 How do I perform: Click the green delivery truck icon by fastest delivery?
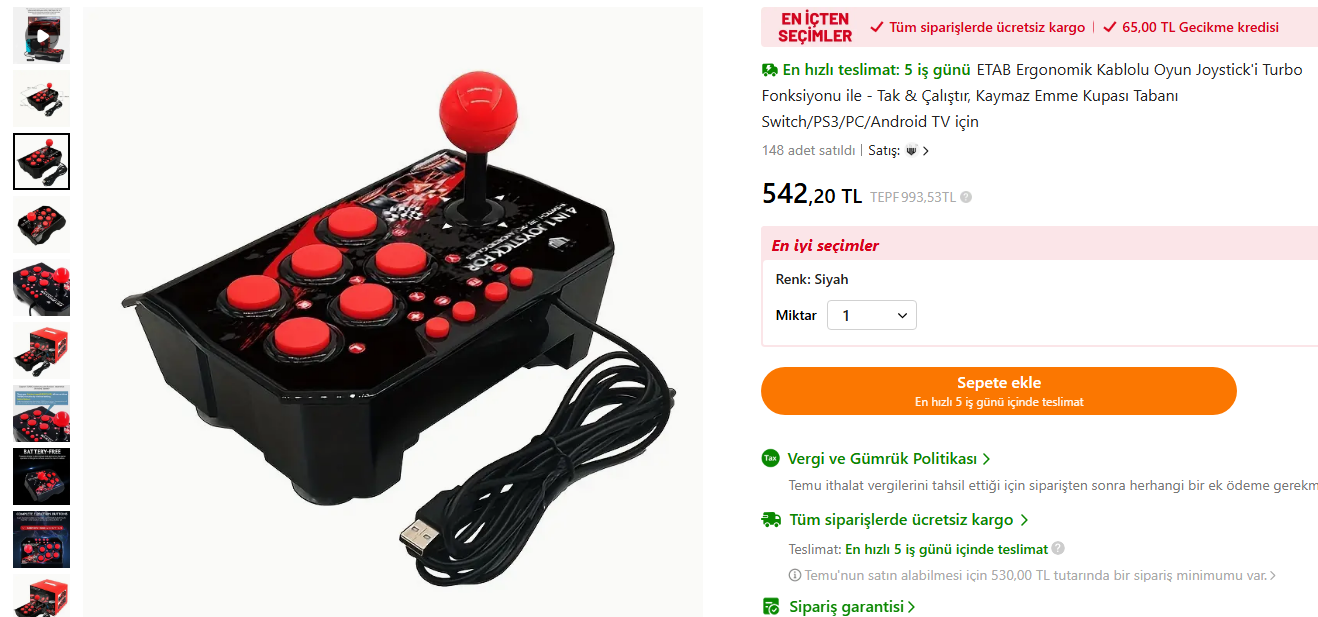click(769, 70)
